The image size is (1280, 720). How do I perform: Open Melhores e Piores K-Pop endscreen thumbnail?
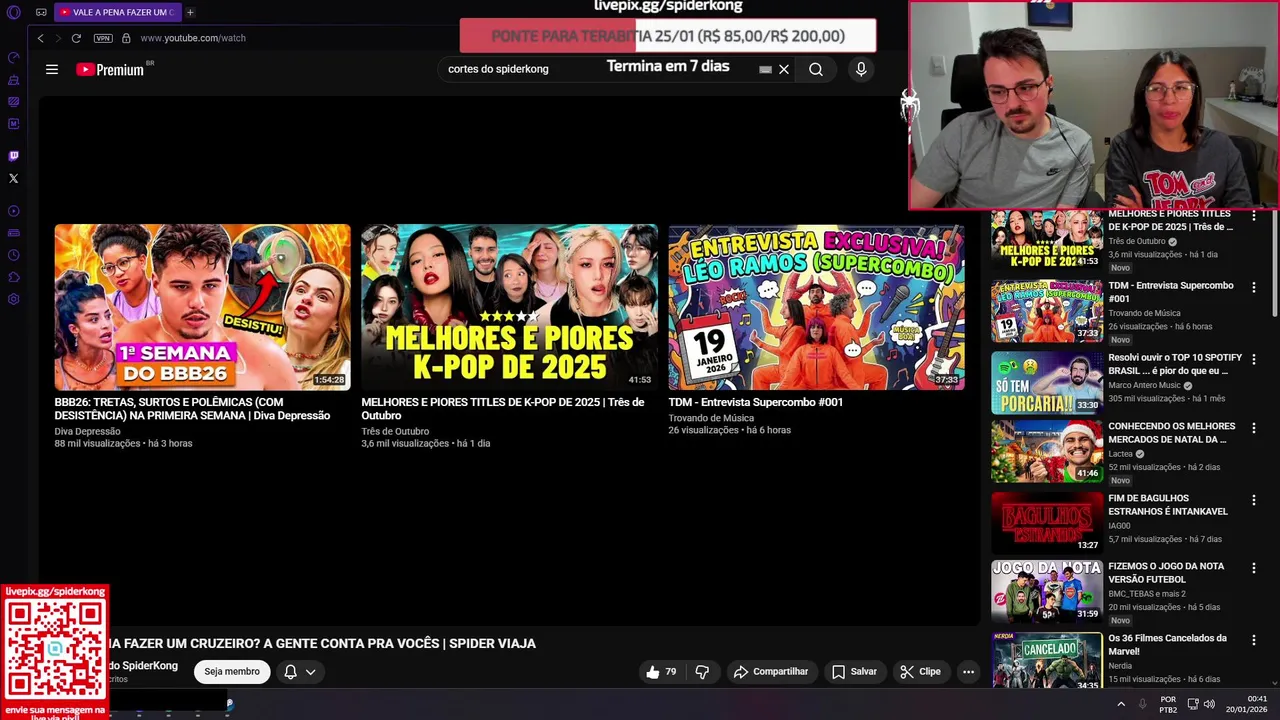click(x=509, y=307)
